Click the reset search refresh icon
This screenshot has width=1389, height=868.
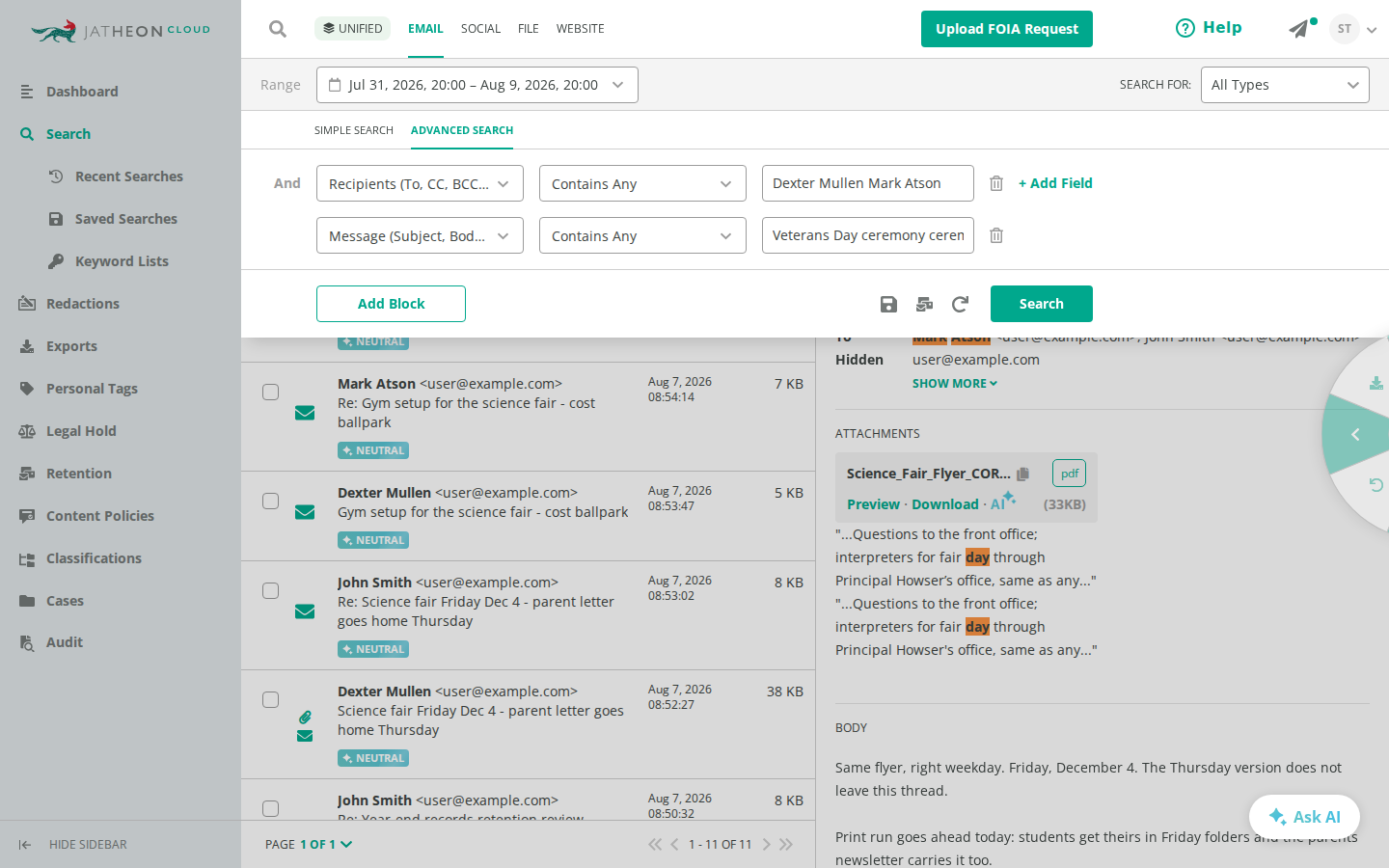click(x=960, y=305)
